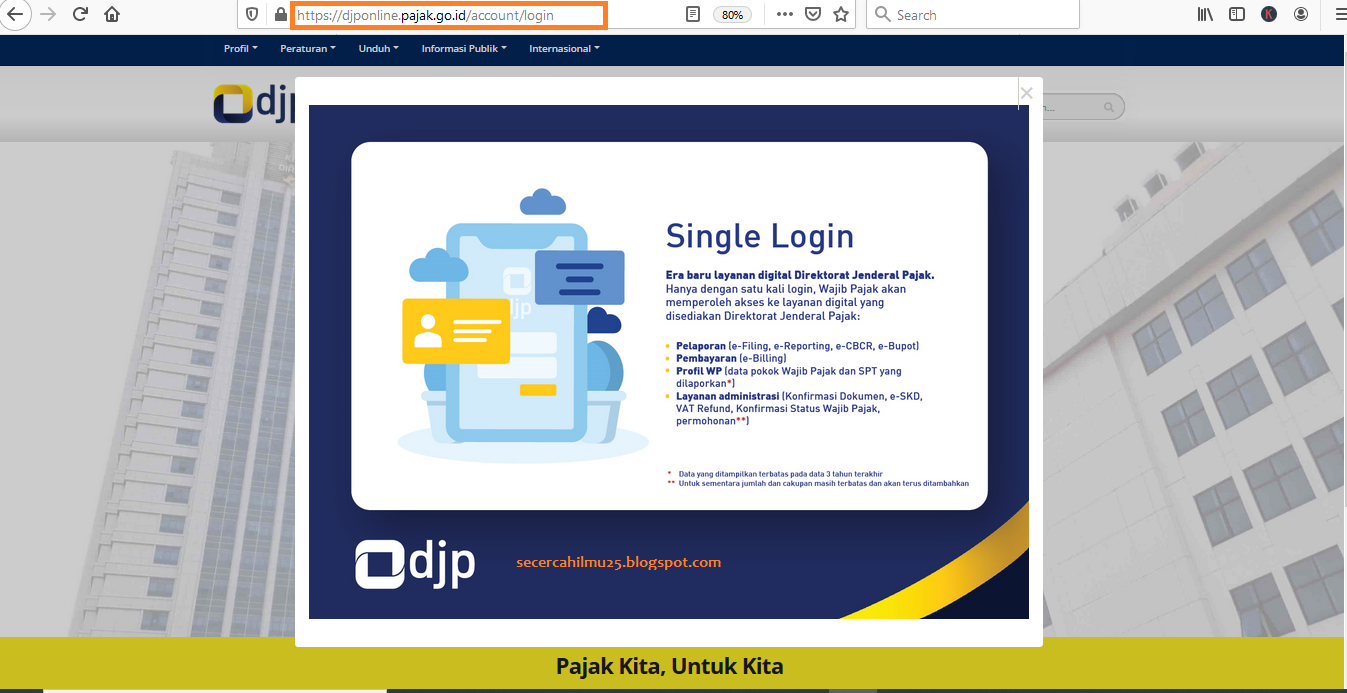Bookmark this page with the star icon

tap(841, 14)
